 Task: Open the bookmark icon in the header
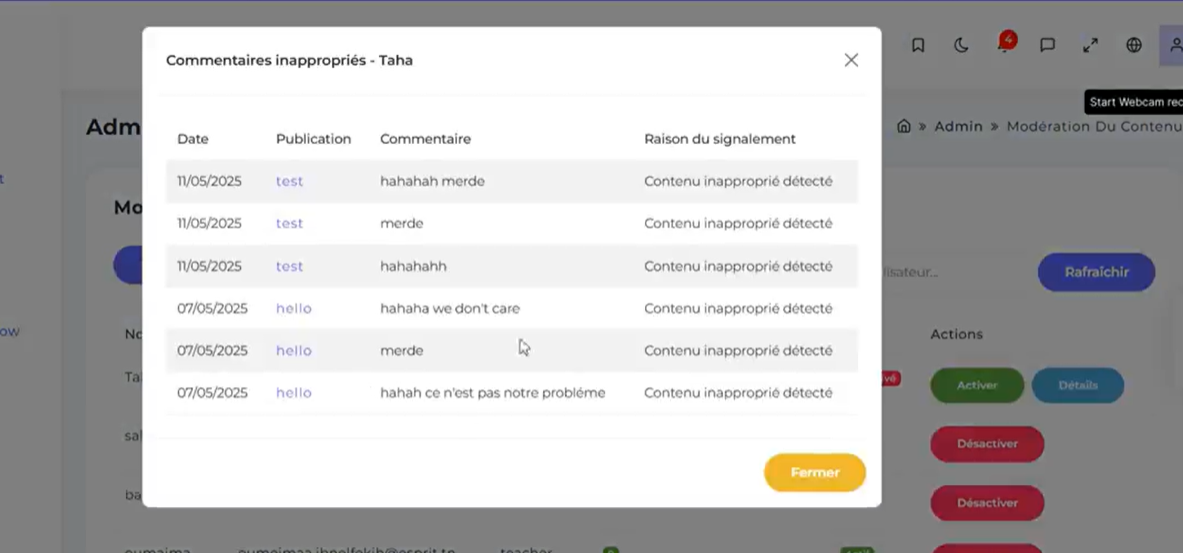(918, 45)
